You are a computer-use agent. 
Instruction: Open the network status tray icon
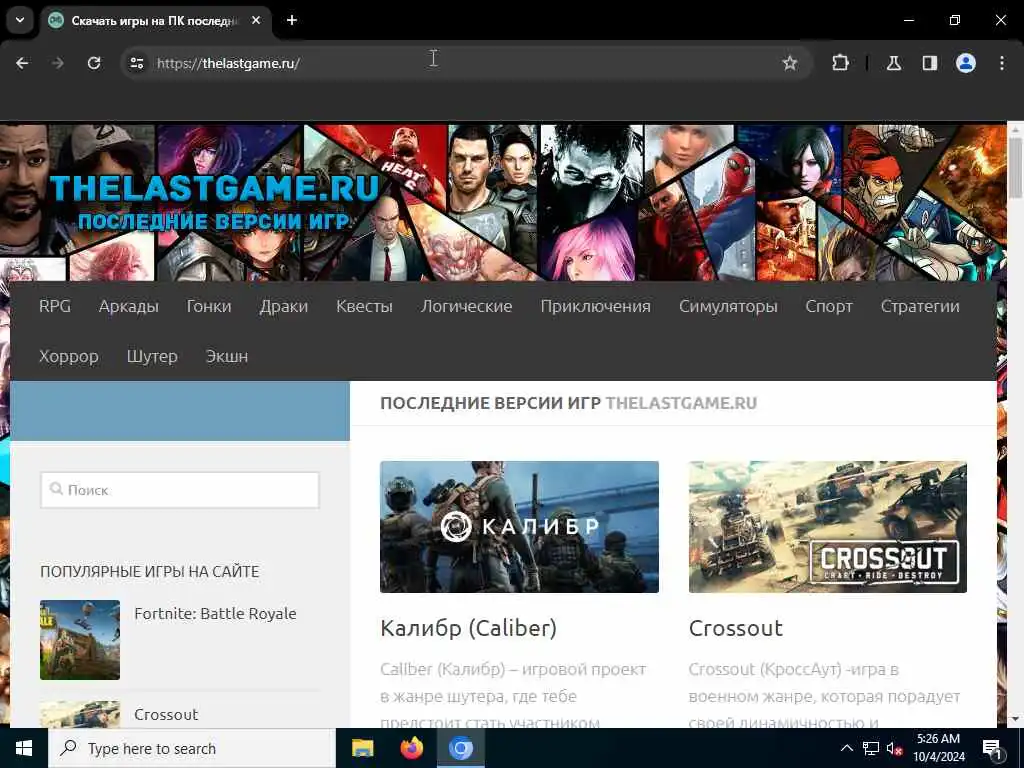(871, 748)
